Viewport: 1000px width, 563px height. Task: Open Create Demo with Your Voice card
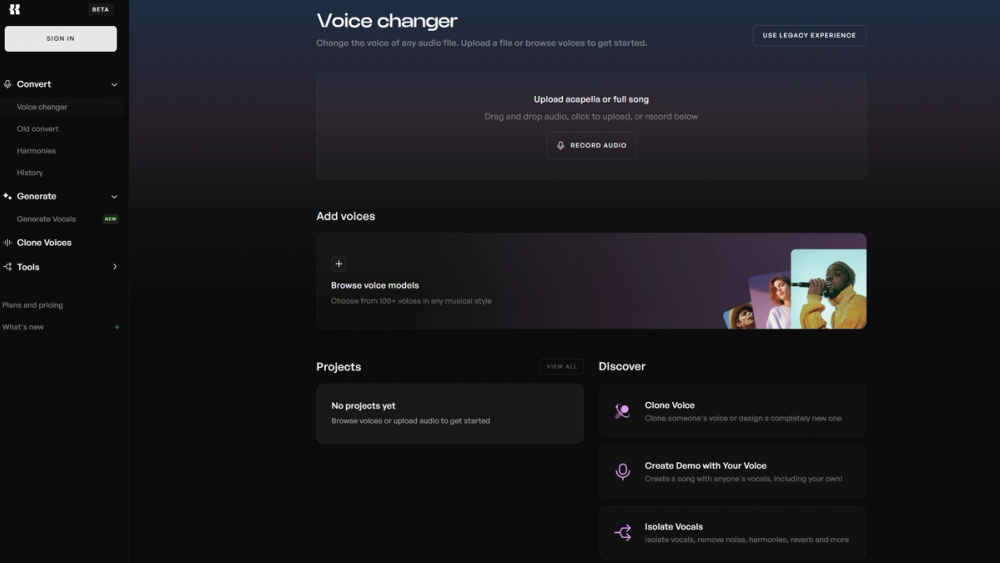pyautogui.click(x=732, y=472)
